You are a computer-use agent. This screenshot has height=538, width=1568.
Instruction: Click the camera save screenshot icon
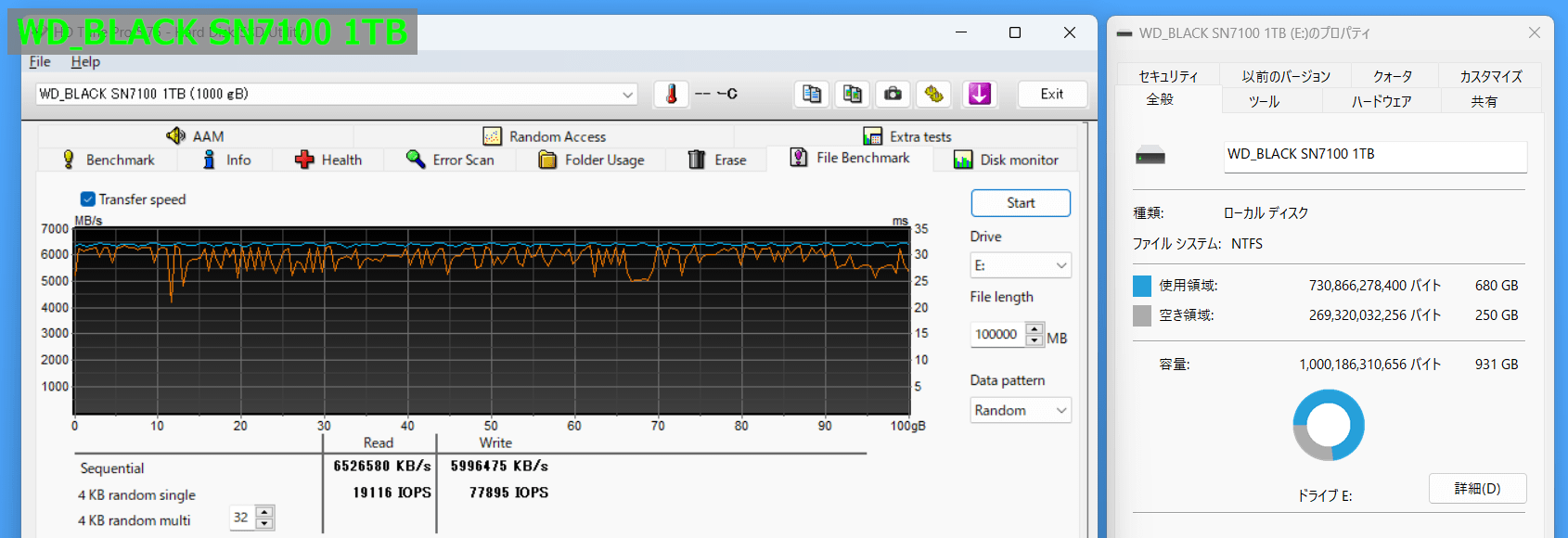click(893, 94)
